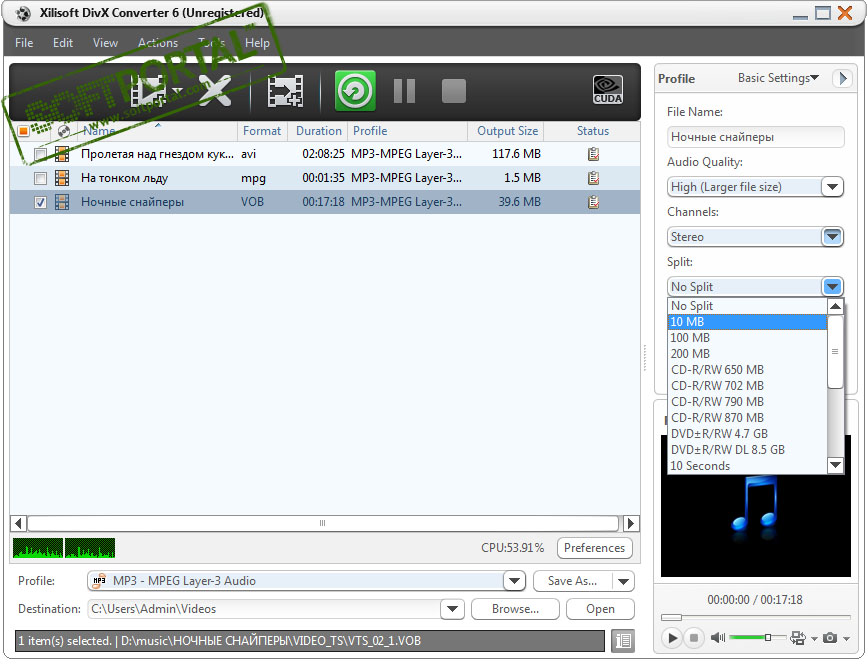Click film icon of На тонком льду row
Image resolution: width=868 pixels, height=664 pixels.
click(x=62, y=178)
